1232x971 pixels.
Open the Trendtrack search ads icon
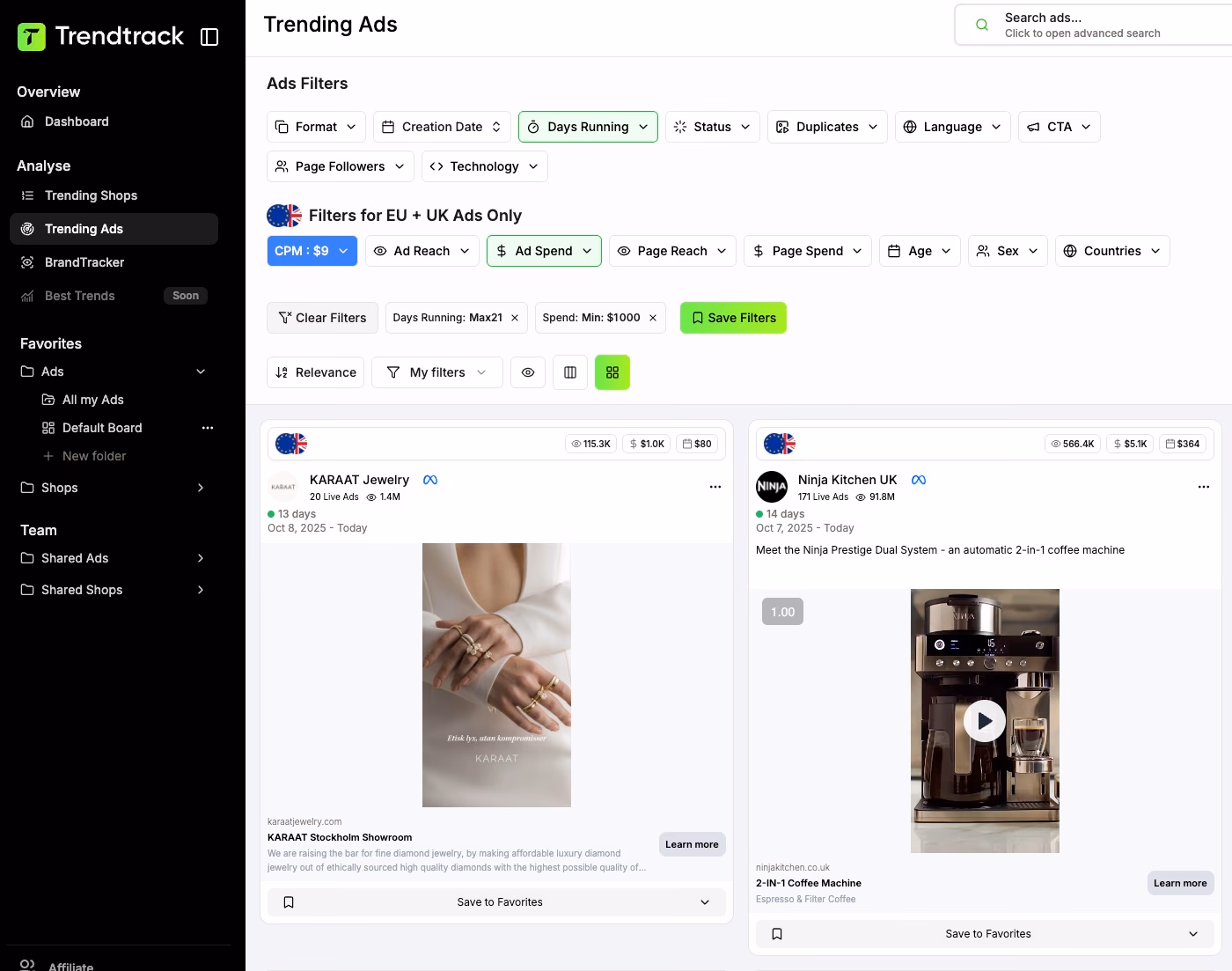(981, 25)
